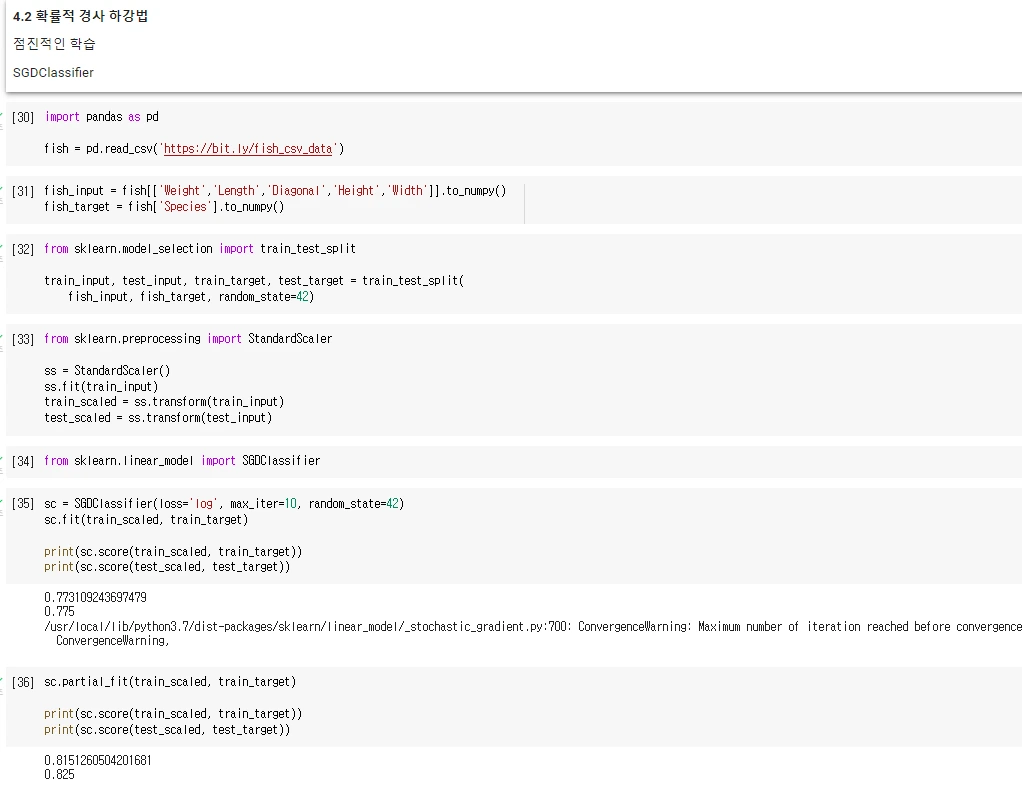Click the [32] execution indicator

(22, 249)
